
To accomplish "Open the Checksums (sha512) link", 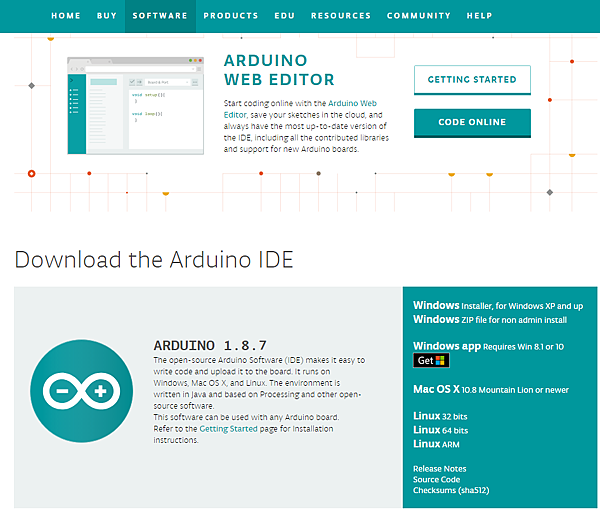I will pos(451,490).
